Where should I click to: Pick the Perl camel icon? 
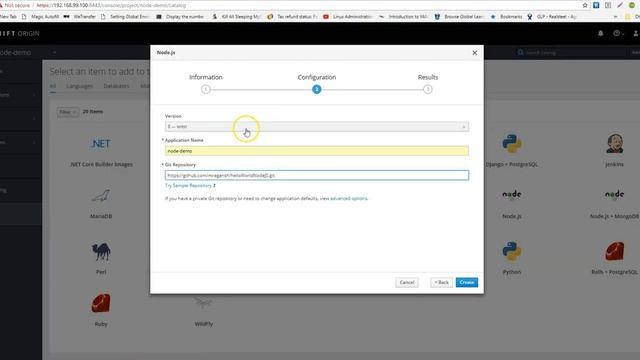tap(101, 251)
